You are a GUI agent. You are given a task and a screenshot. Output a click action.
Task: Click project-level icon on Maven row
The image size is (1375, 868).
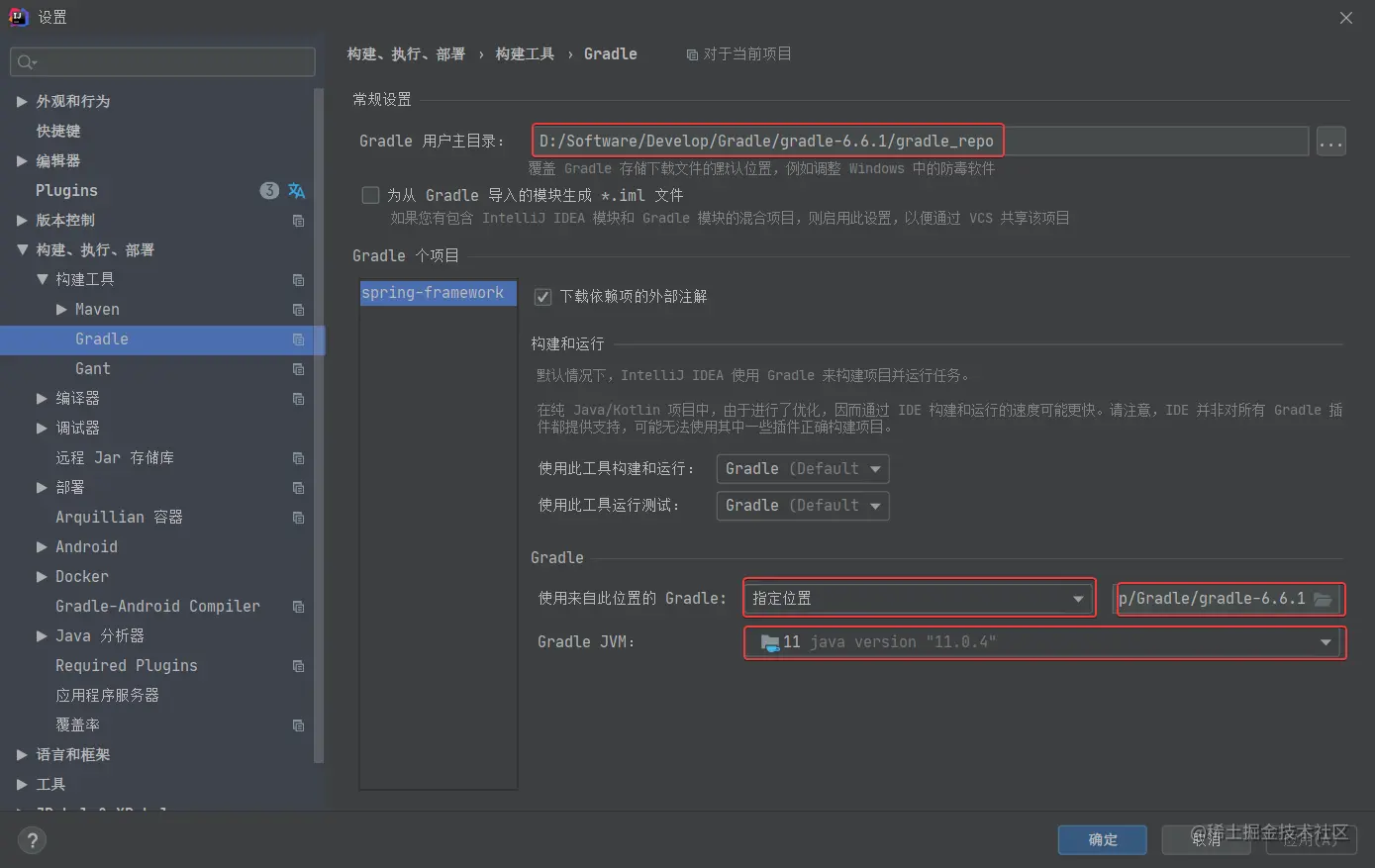pos(298,310)
